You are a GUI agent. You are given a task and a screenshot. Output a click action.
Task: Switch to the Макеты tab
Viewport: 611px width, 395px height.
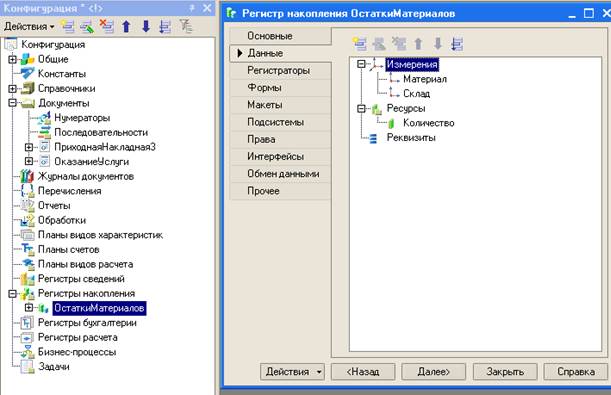281,105
